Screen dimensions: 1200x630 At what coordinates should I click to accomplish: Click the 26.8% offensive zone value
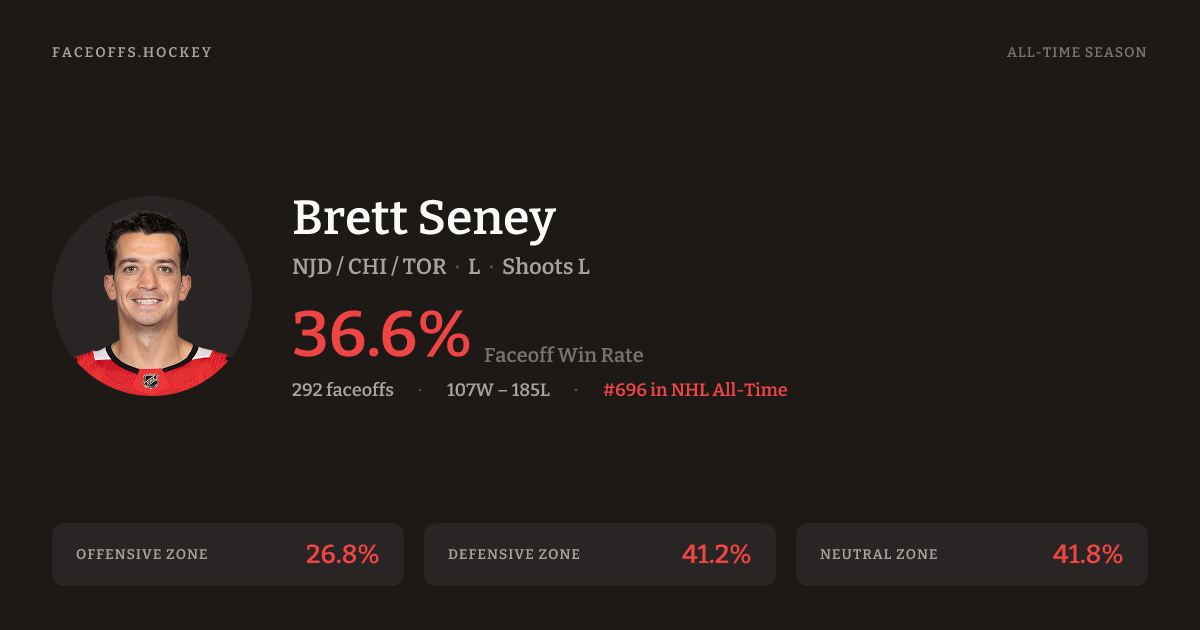pos(342,554)
